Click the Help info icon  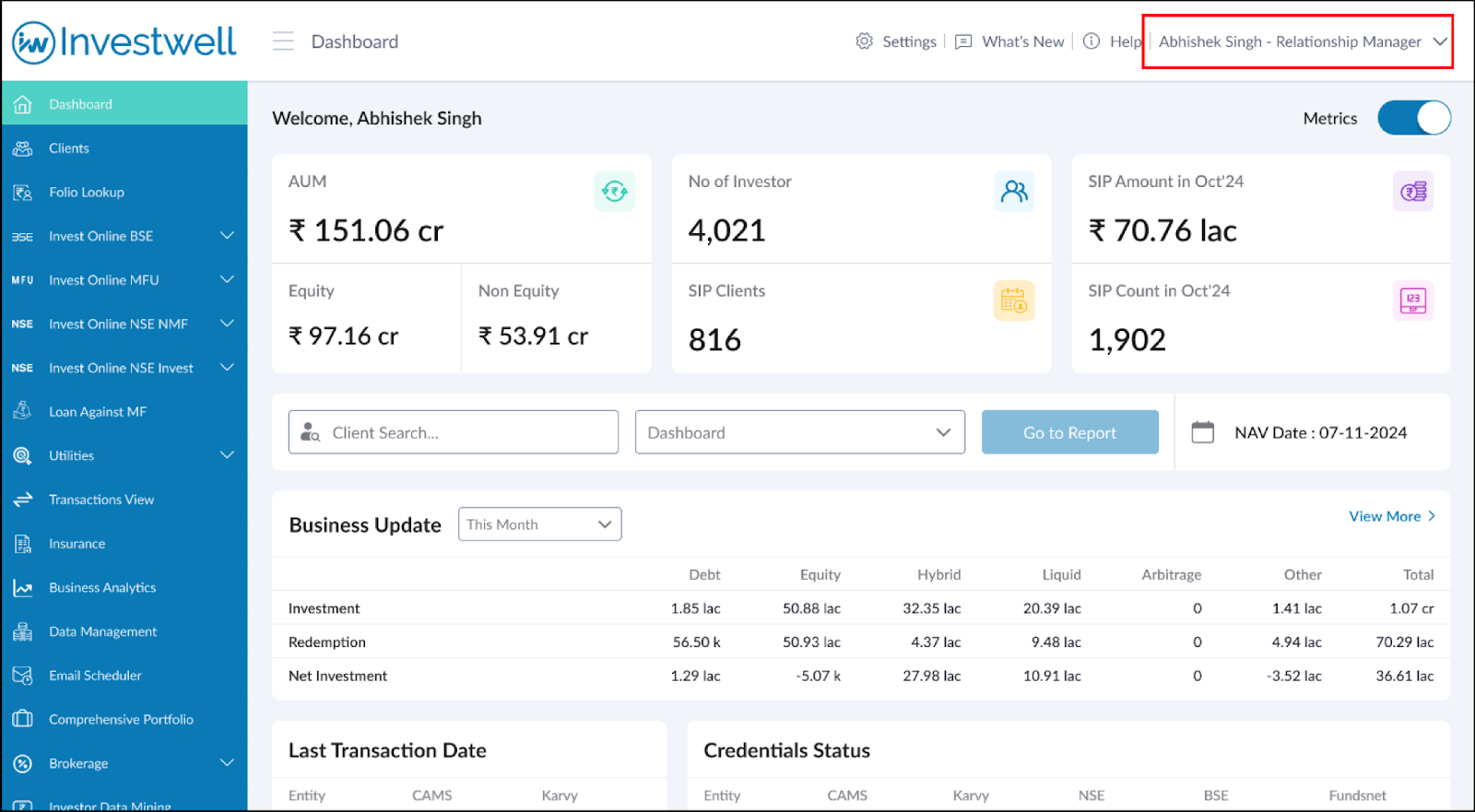pos(1091,41)
